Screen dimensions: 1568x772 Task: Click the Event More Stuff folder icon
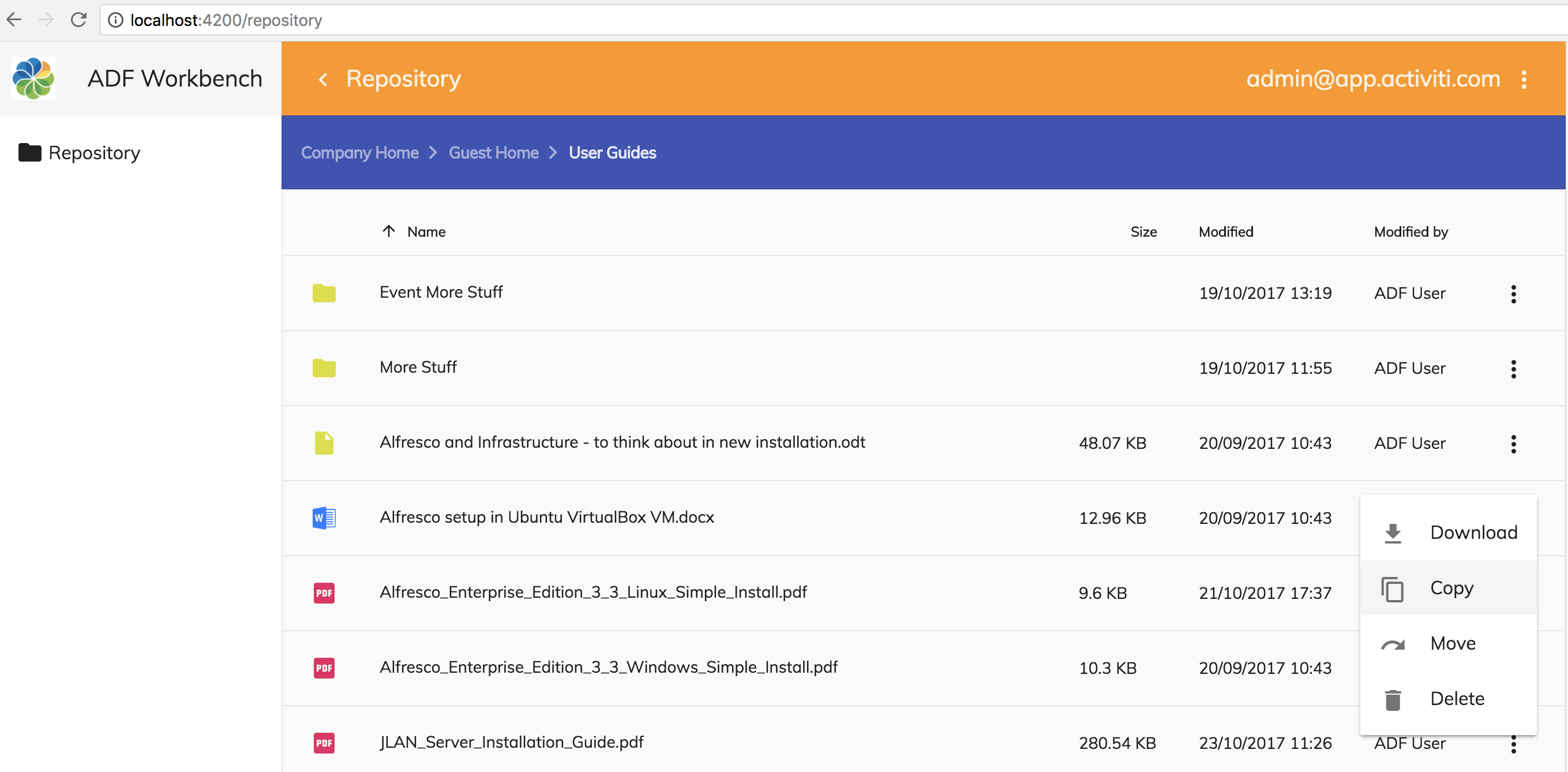point(324,293)
